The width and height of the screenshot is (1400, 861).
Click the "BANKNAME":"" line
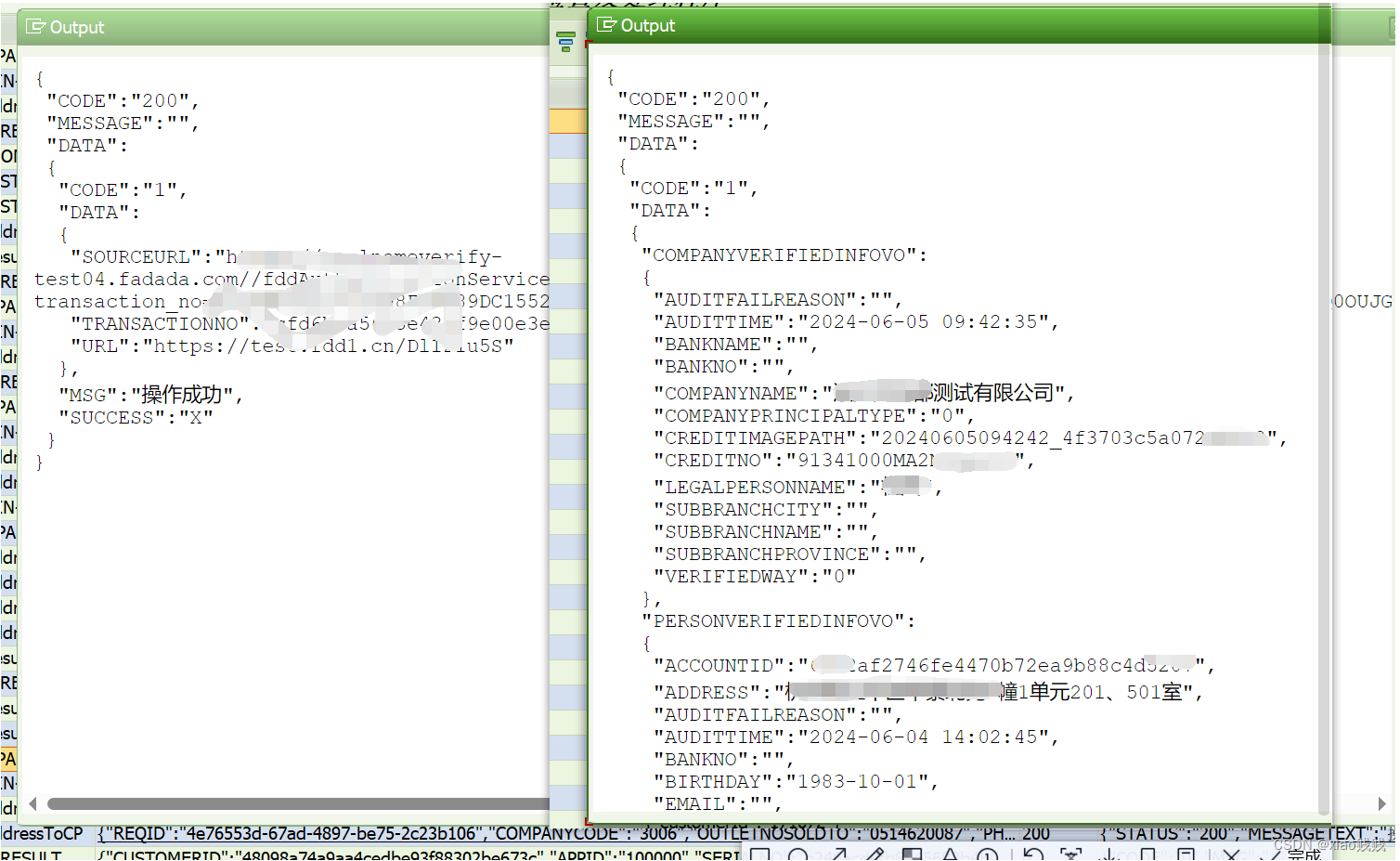[735, 344]
